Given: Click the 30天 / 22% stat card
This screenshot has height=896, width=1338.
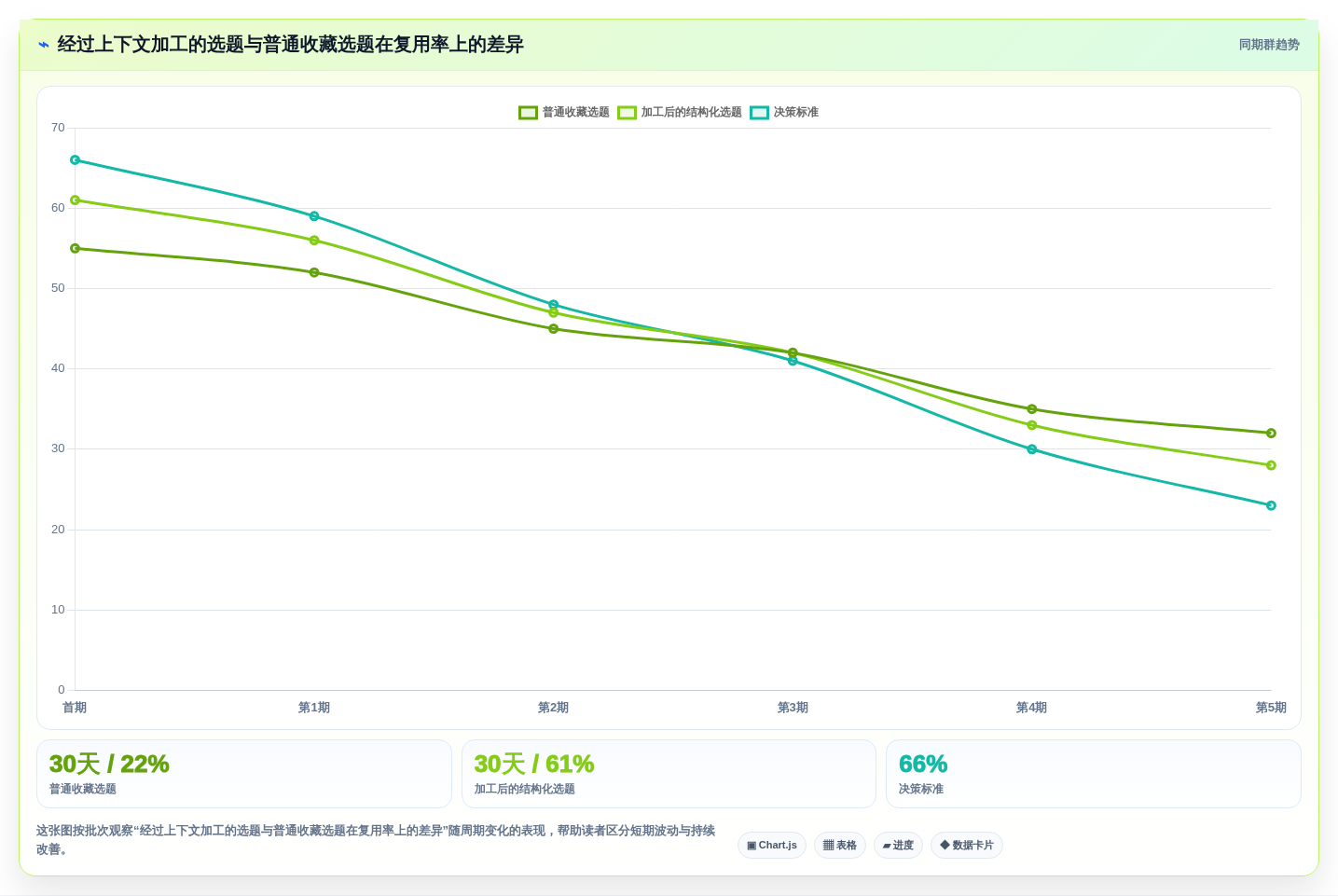Looking at the screenshot, I should [x=244, y=774].
